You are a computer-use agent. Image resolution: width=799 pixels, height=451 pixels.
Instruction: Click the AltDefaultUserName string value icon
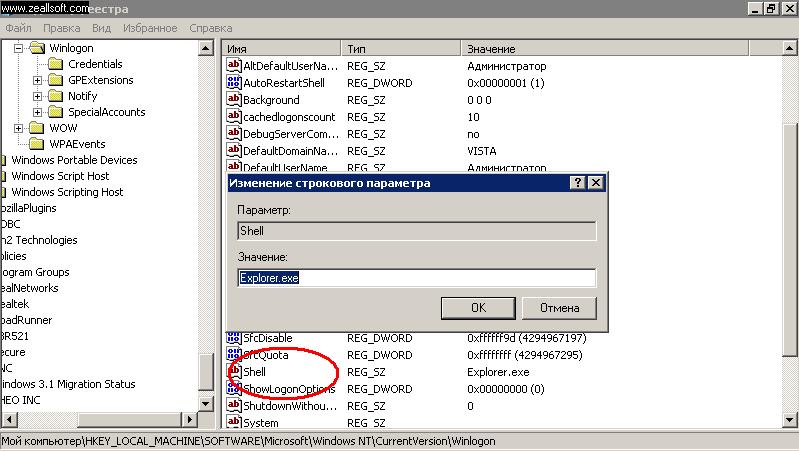click(234, 66)
